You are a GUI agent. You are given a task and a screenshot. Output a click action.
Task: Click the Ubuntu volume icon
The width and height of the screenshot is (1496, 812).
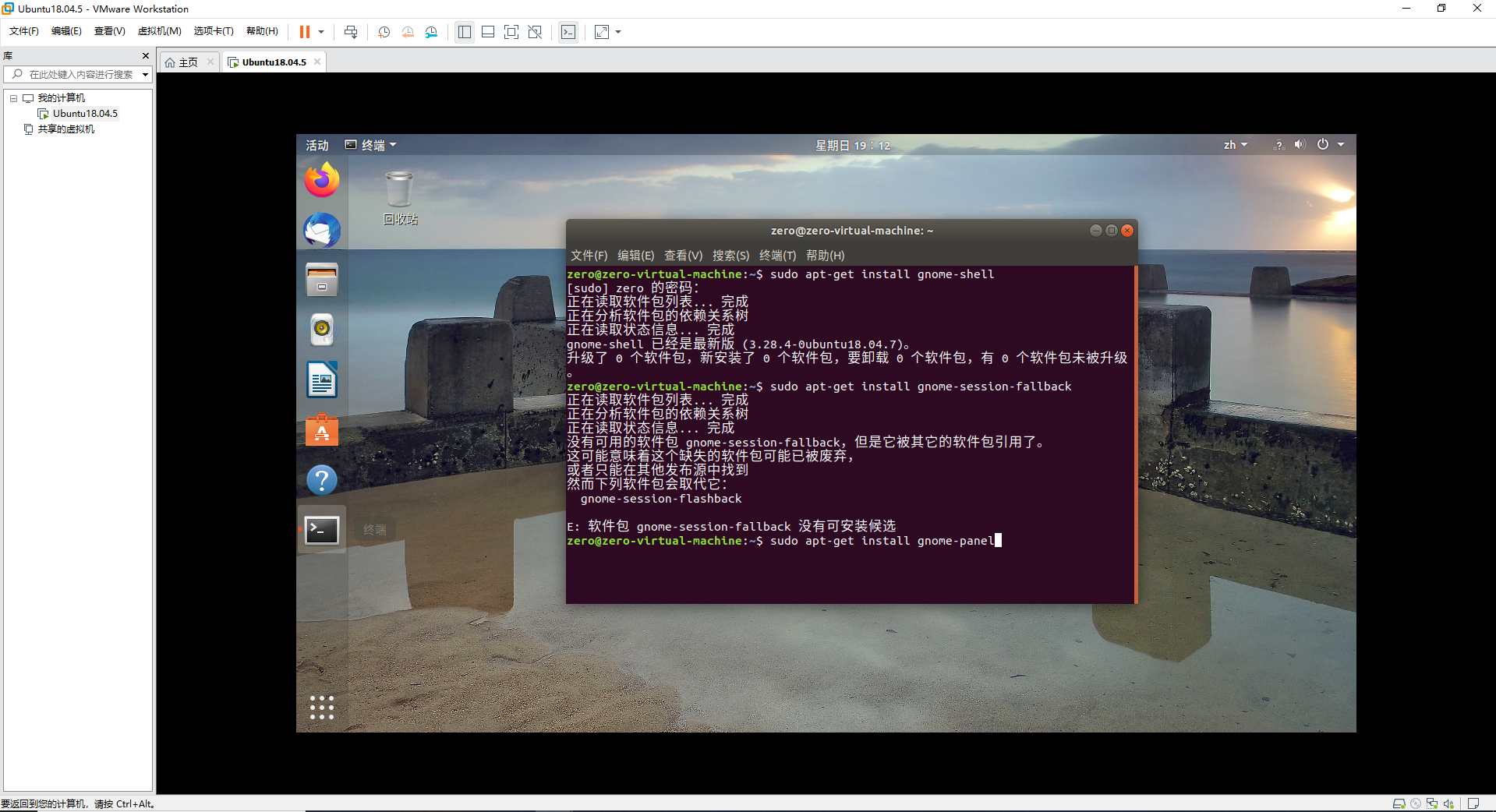click(x=1300, y=145)
